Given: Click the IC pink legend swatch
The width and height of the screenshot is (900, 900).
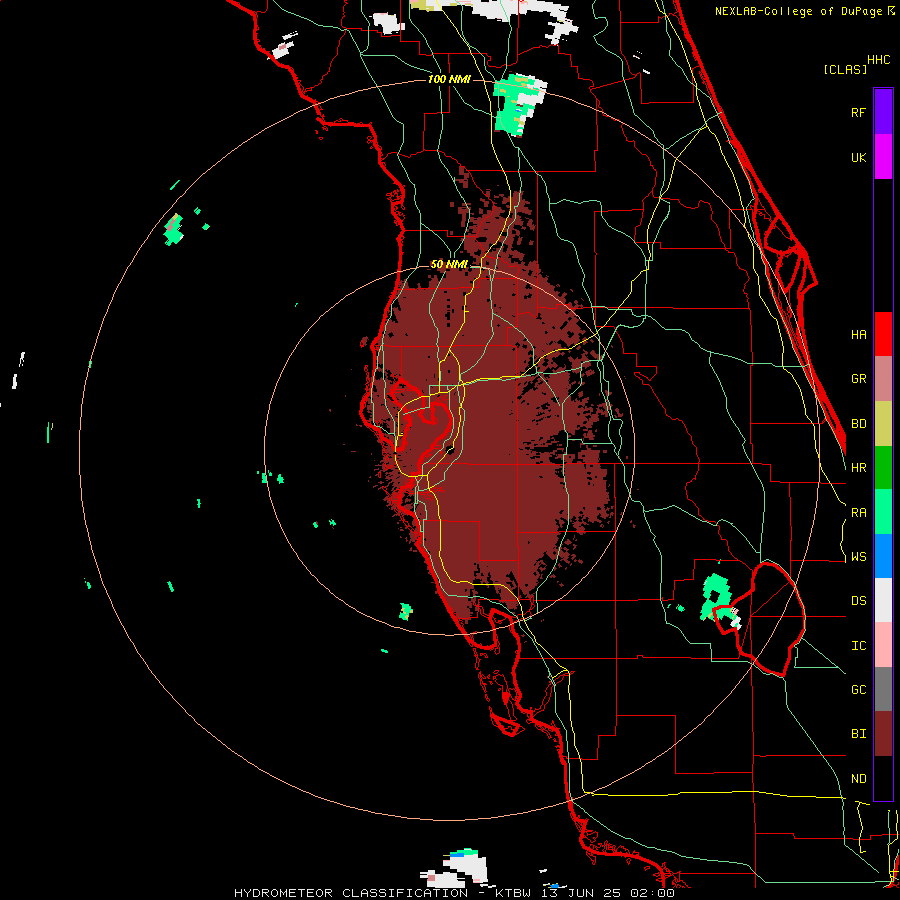Looking at the screenshot, I should click(883, 645).
